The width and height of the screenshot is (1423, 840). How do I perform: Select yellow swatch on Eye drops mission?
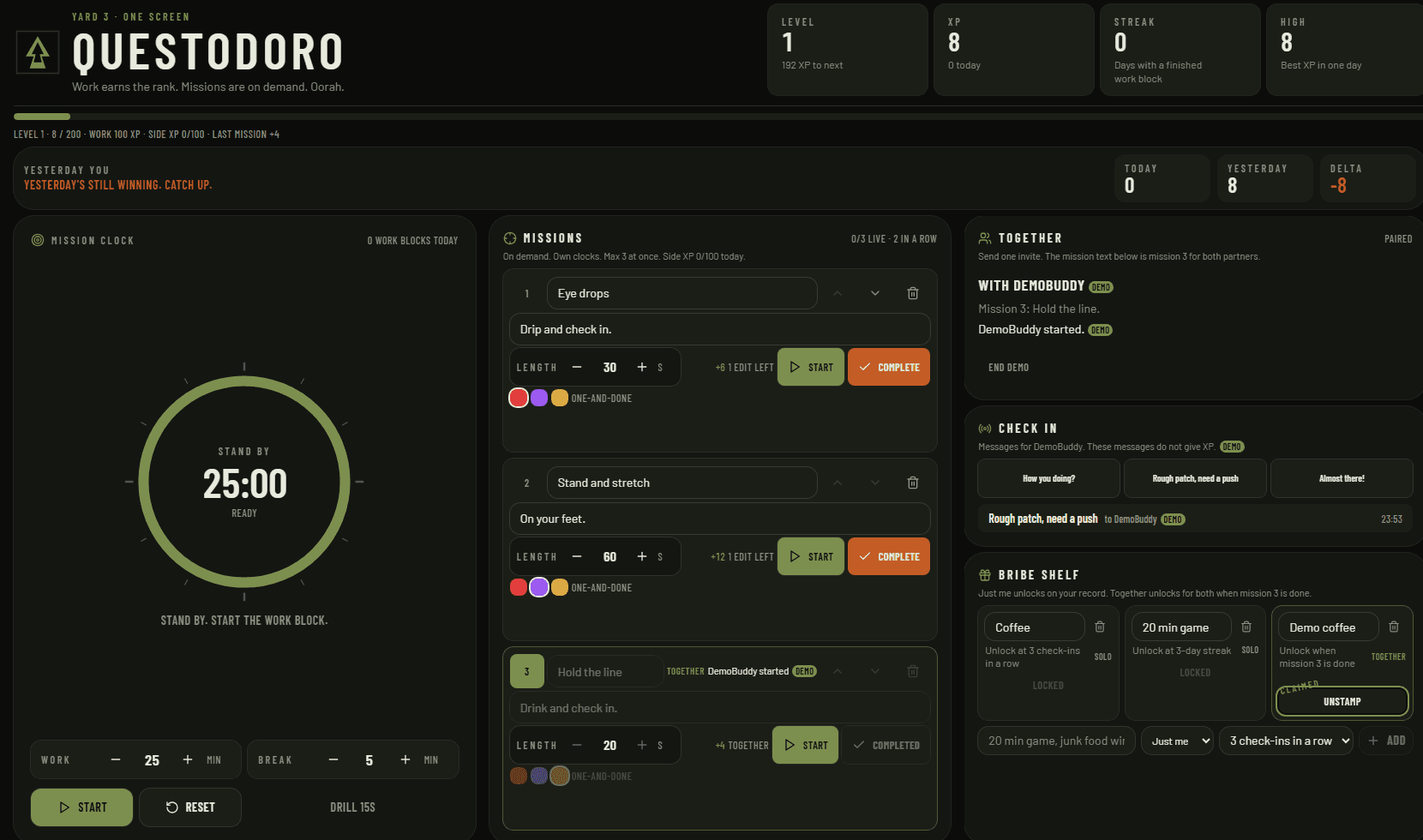point(560,398)
